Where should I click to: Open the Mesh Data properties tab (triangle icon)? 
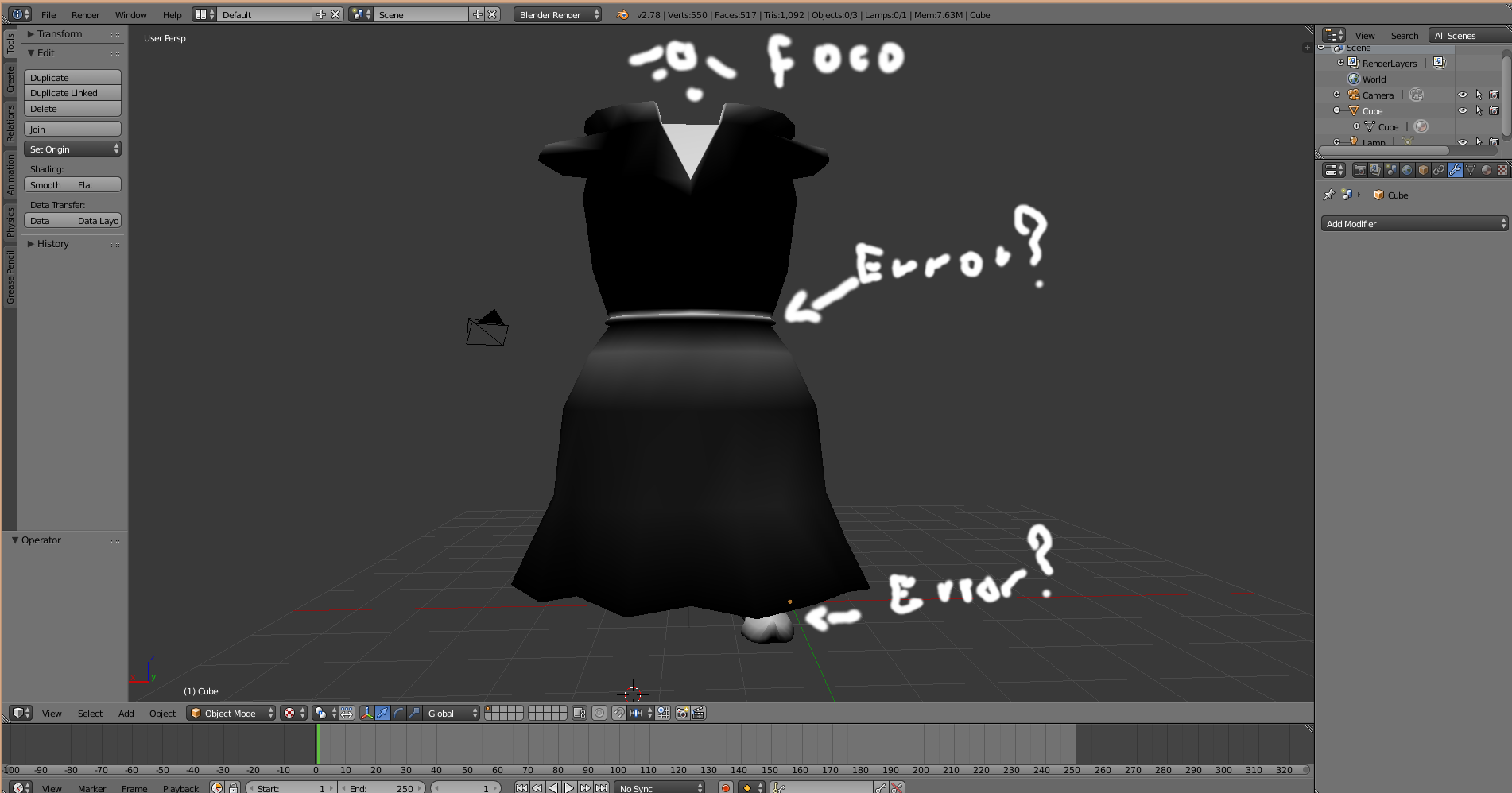1471,170
